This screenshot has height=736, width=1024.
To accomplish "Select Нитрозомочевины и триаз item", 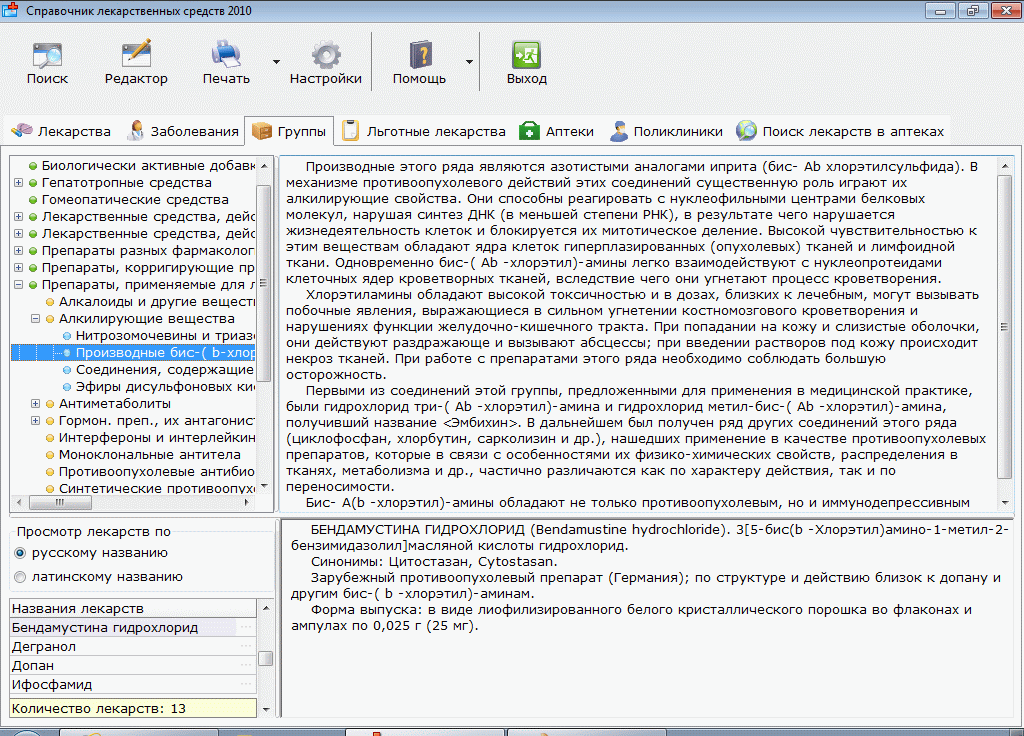I will [165, 336].
